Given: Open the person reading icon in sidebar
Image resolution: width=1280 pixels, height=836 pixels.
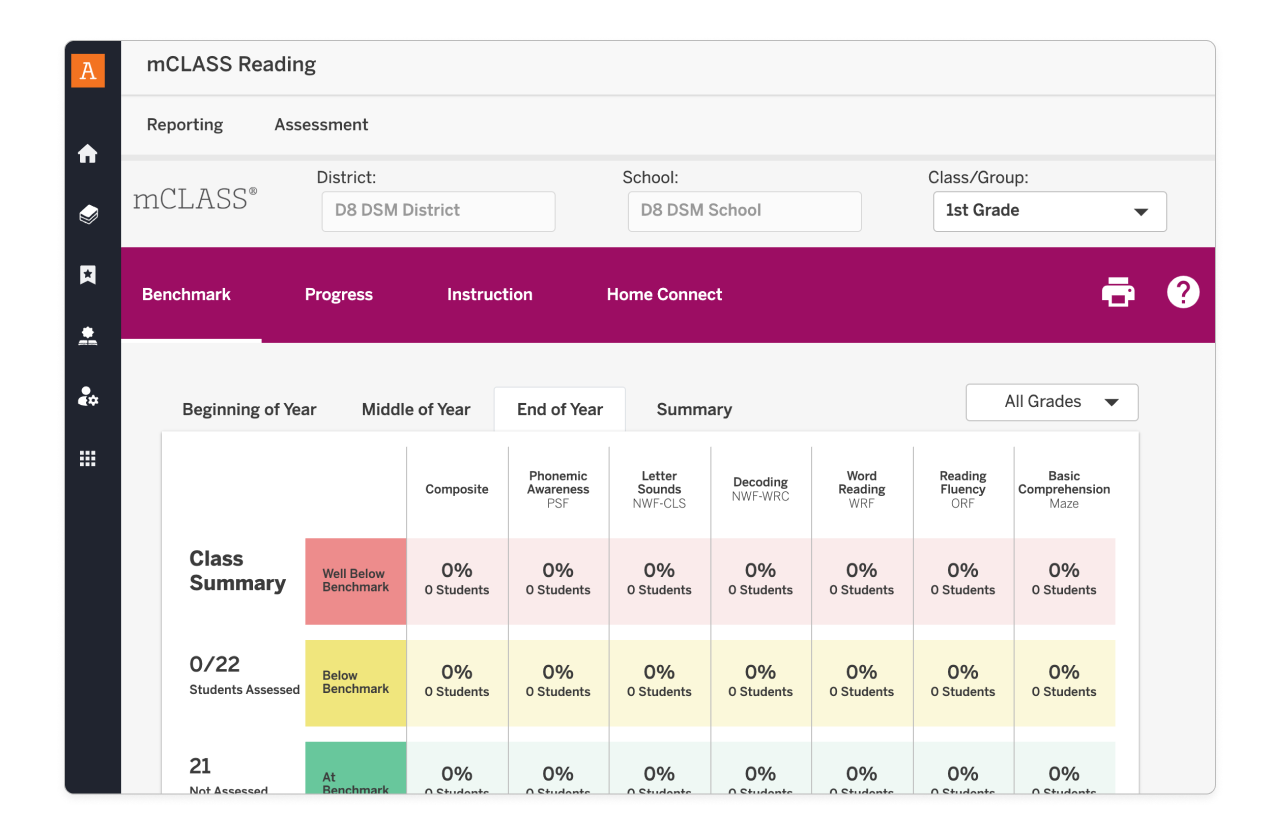Looking at the screenshot, I should click(88, 336).
